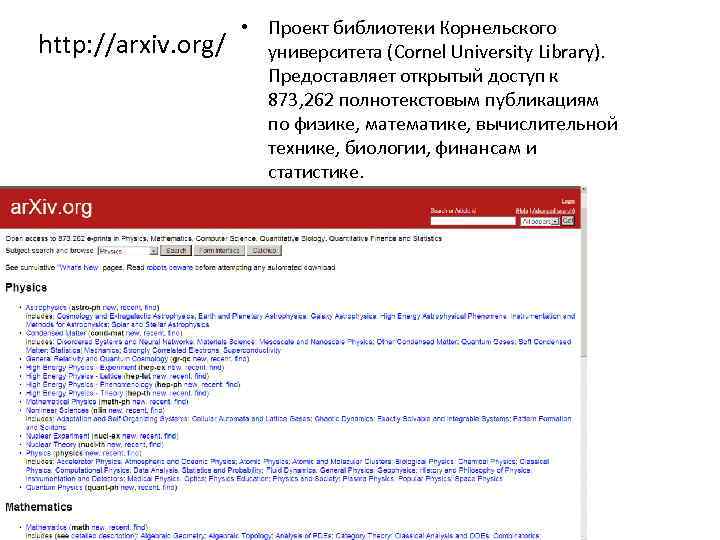Click 'new' link in the astro-ph row
The image size is (720, 540).
[109, 307]
